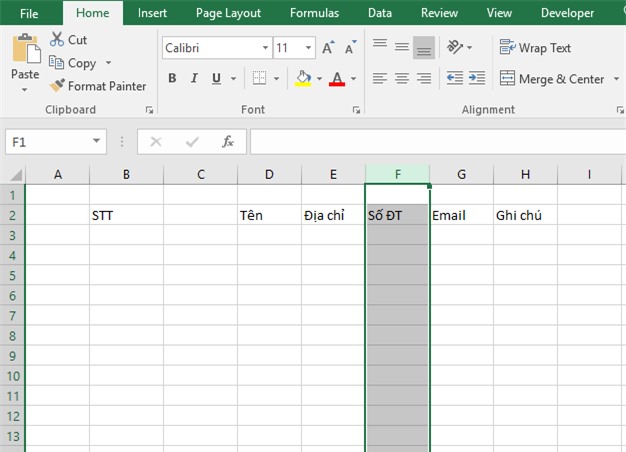Viewport: 626px width, 452px height.
Task: Click the Paste clipboard icon
Action: click(25, 51)
